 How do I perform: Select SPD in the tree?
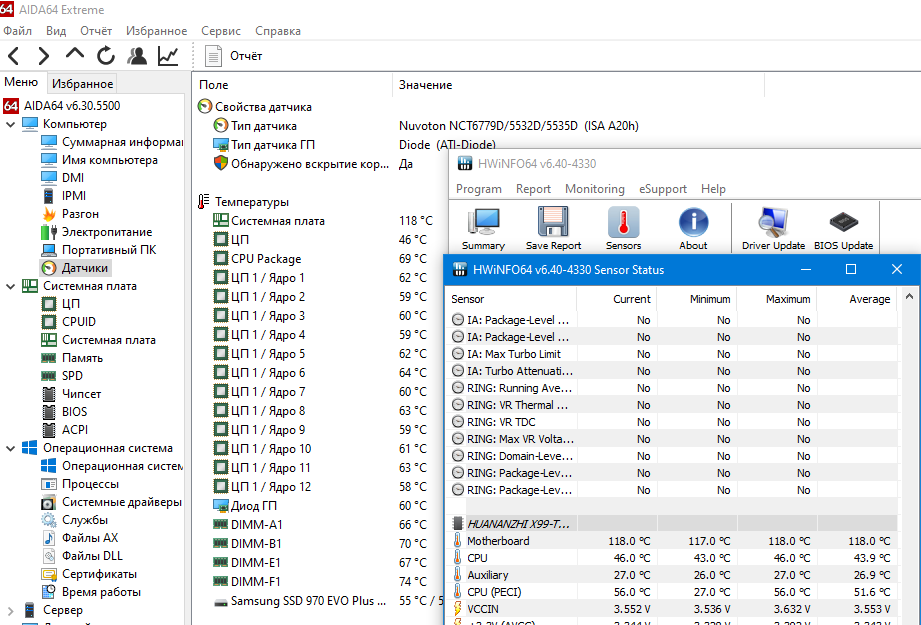(x=62, y=376)
